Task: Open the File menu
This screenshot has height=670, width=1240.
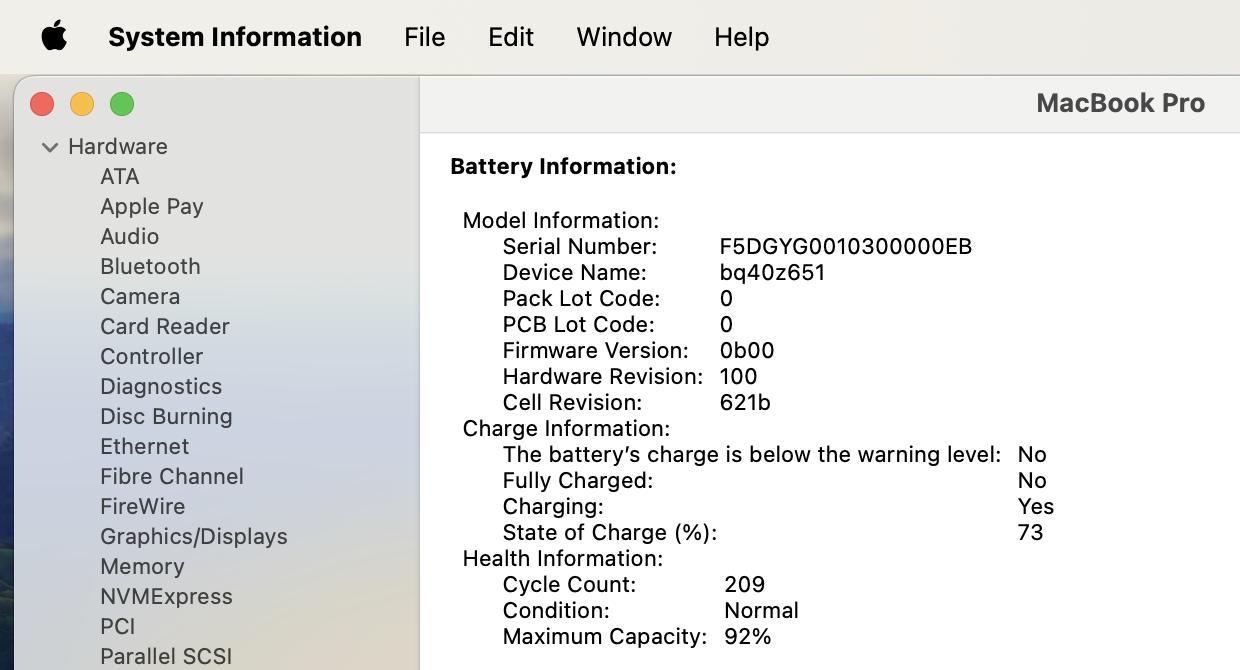Action: pyautogui.click(x=424, y=37)
